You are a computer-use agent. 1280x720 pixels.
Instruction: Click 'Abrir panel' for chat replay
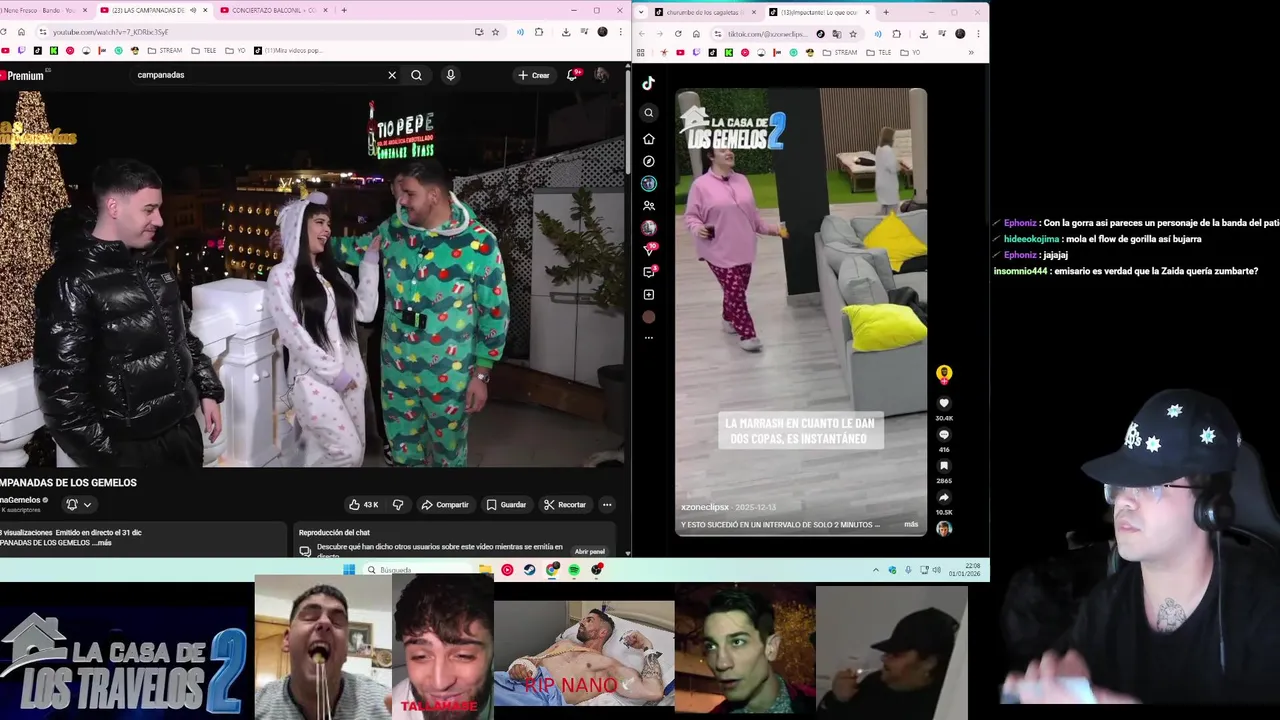[590, 552]
